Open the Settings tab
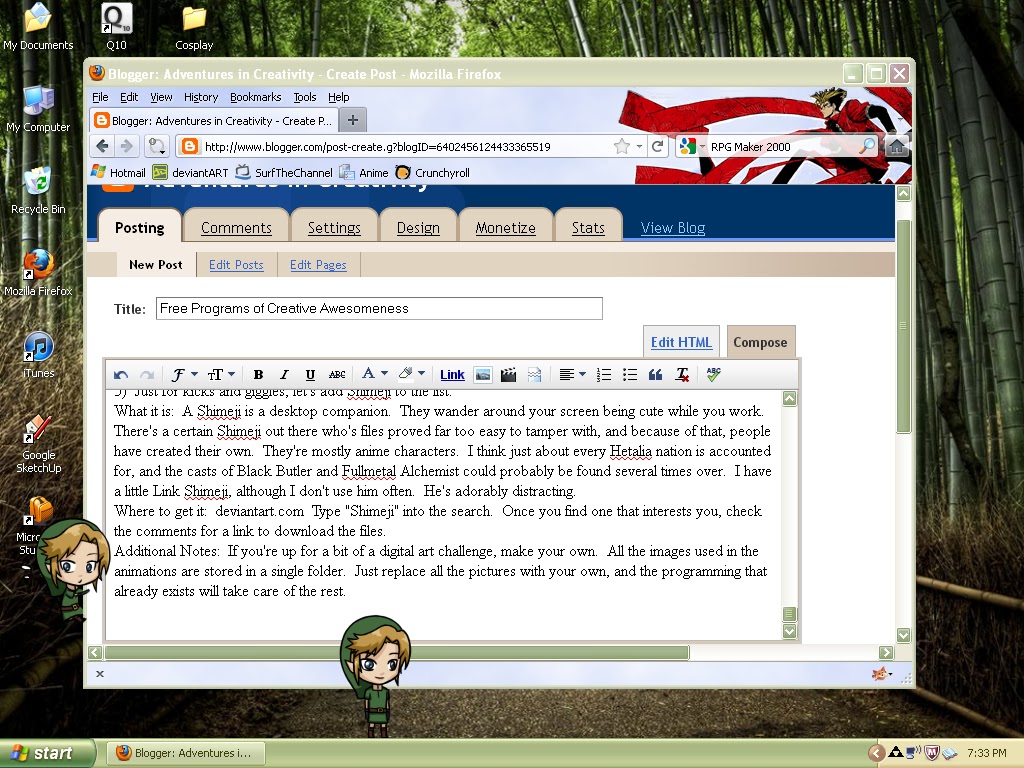Image resolution: width=1024 pixels, height=768 pixels. (x=334, y=227)
